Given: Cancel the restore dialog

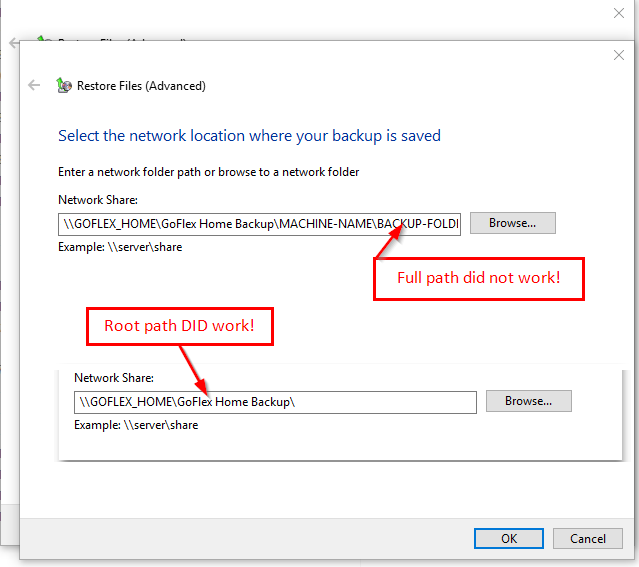Looking at the screenshot, I should click(588, 538).
